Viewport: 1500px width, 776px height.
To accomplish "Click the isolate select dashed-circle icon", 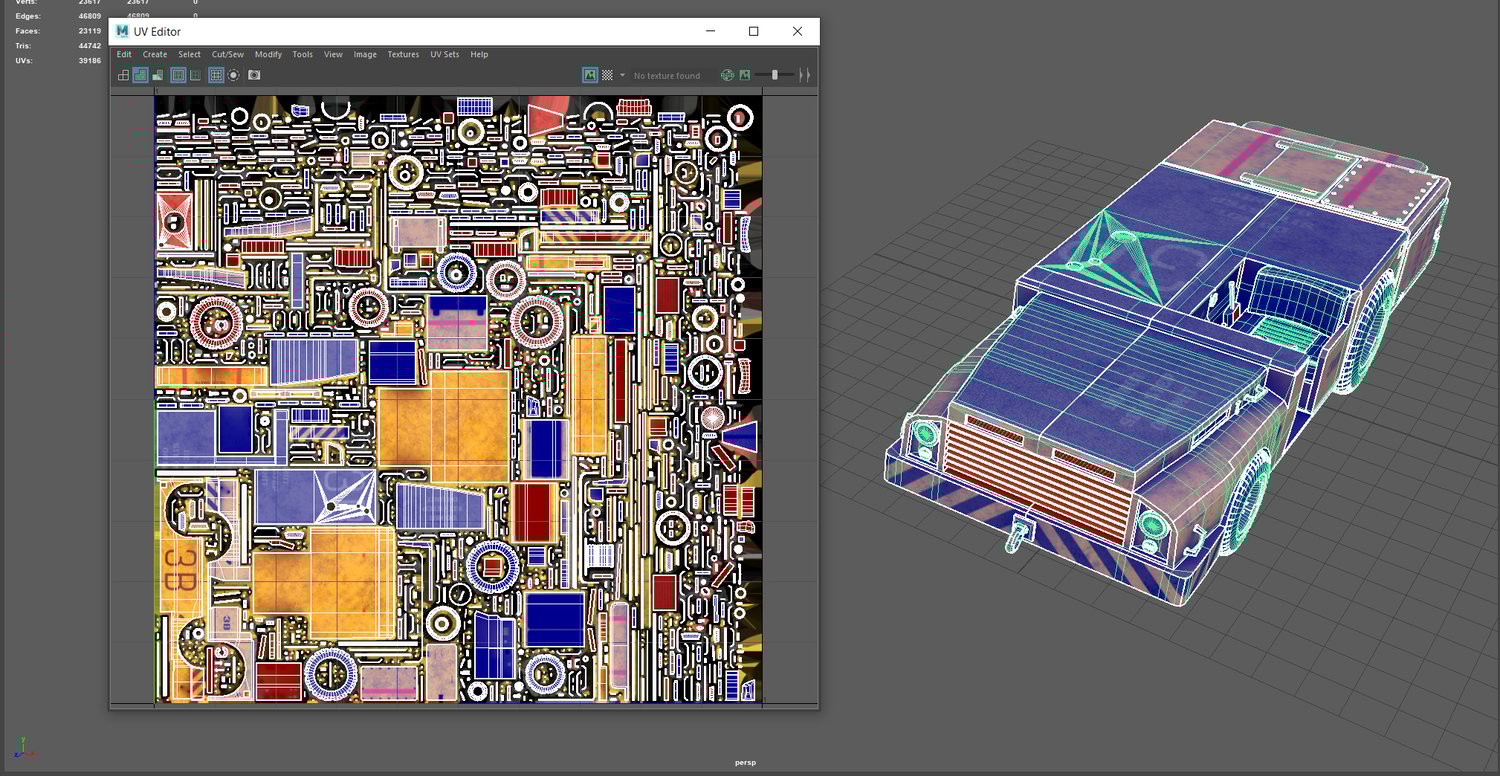I will pyautogui.click(x=234, y=75).
